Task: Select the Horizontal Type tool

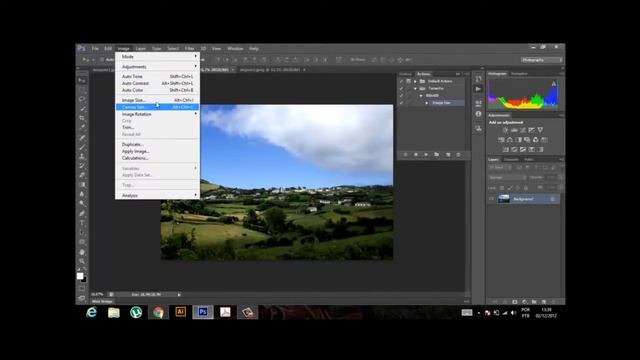Action: pyautogui.click(x=82, y=223)
